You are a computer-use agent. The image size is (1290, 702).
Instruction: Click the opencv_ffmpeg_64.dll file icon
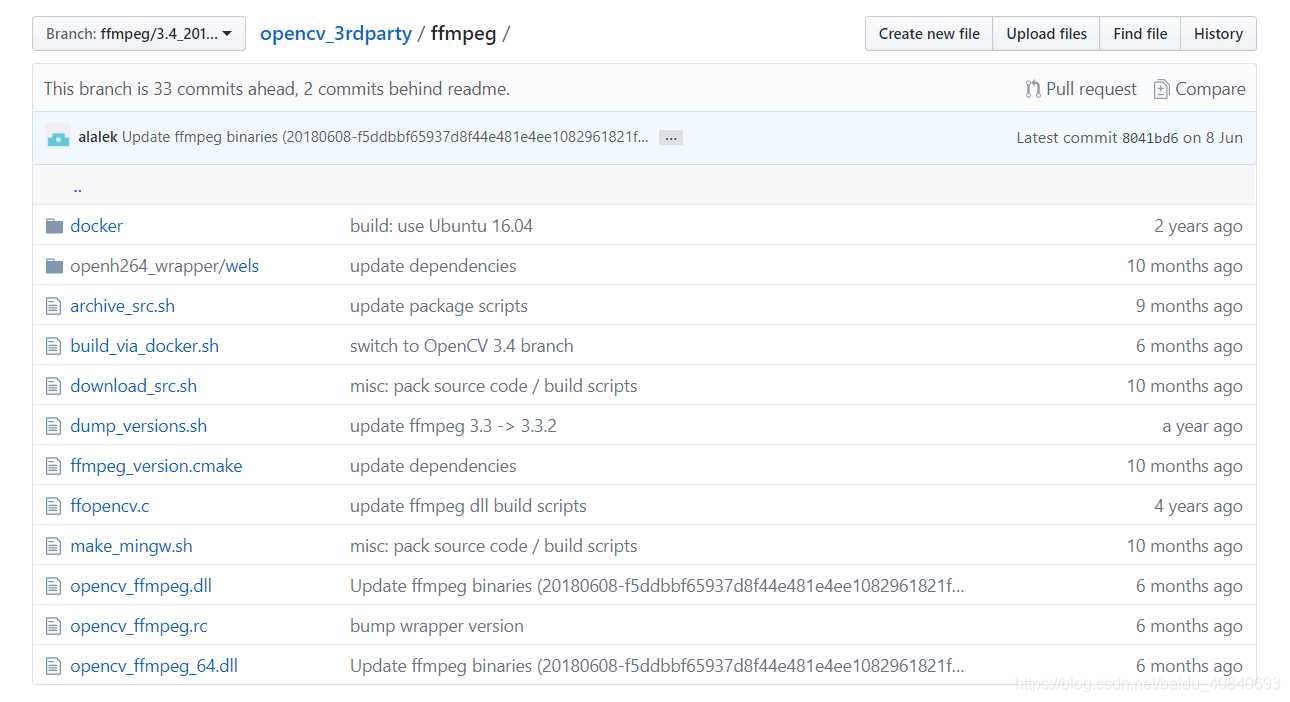click(54, 666)
